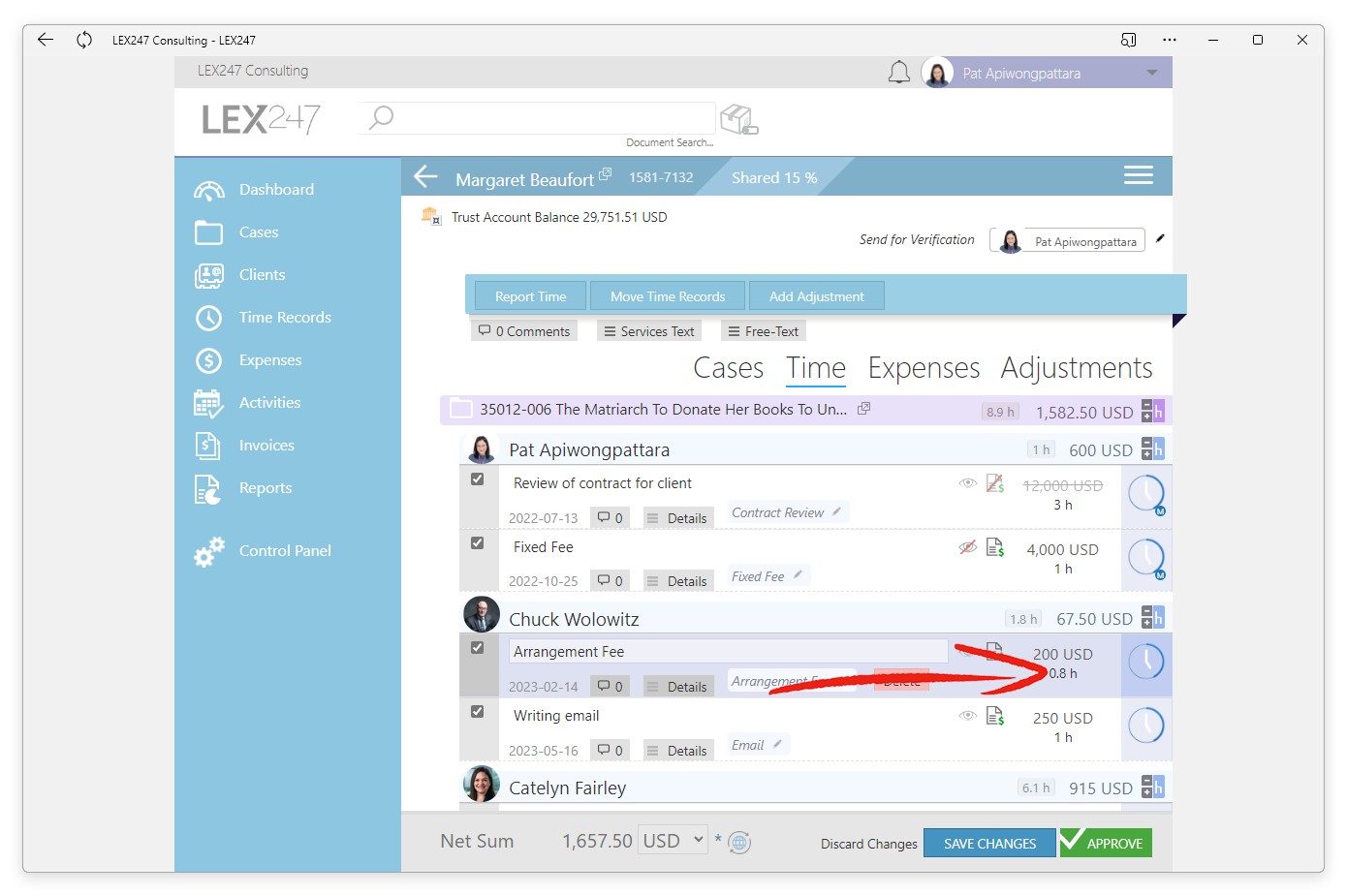Uncheck the Fixed Fee time record
The image size is (1347, 896).
pyautogui.click(x=477, y=543)
